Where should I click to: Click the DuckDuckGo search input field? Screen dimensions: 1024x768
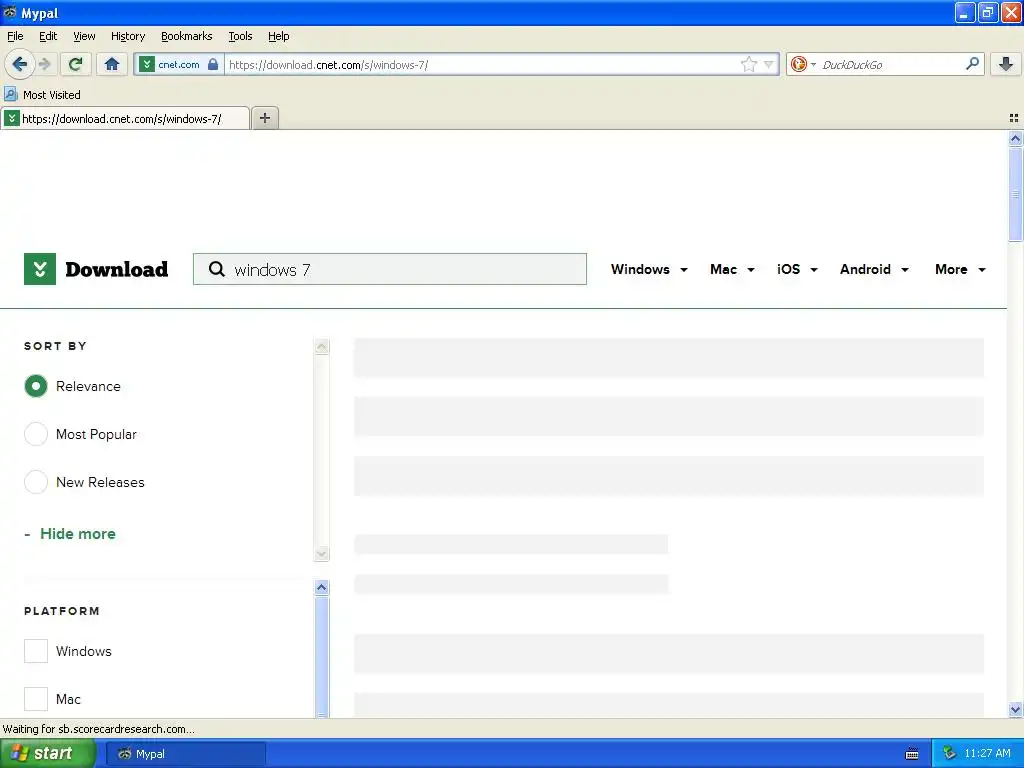click(x=890, y=64)
